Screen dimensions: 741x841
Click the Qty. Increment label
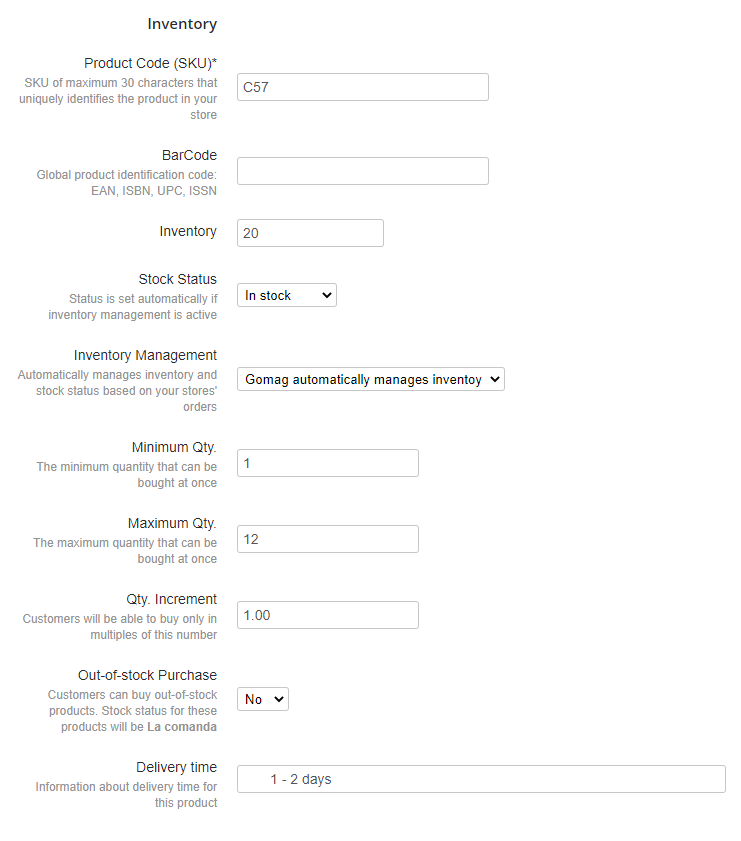(171, 599)
